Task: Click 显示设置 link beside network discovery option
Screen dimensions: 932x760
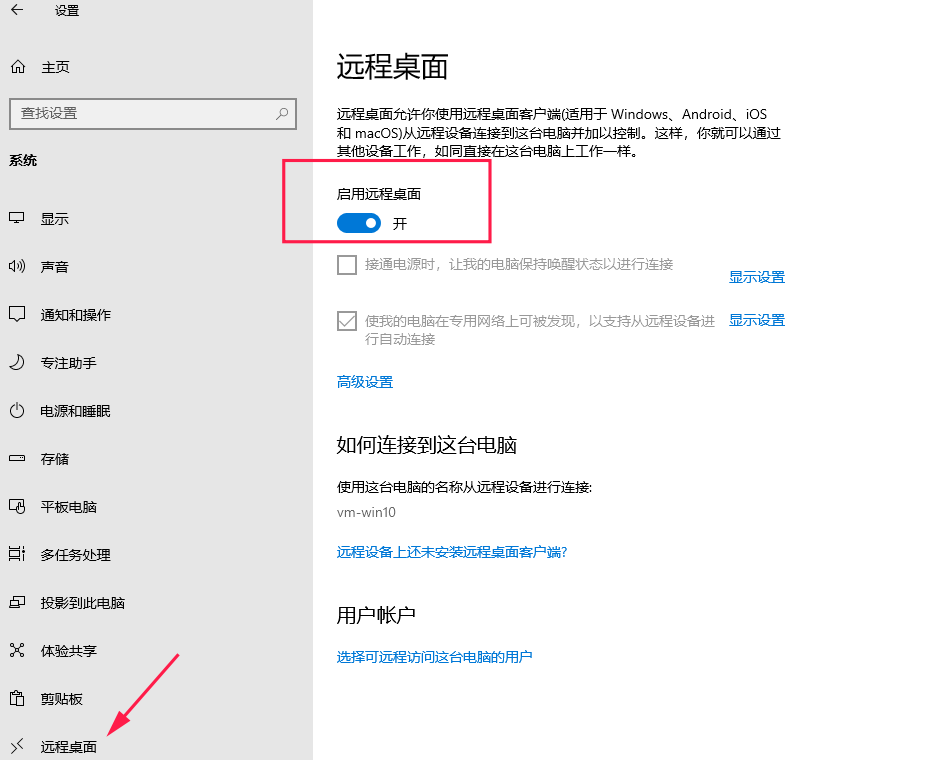Action: coord(757,320)
